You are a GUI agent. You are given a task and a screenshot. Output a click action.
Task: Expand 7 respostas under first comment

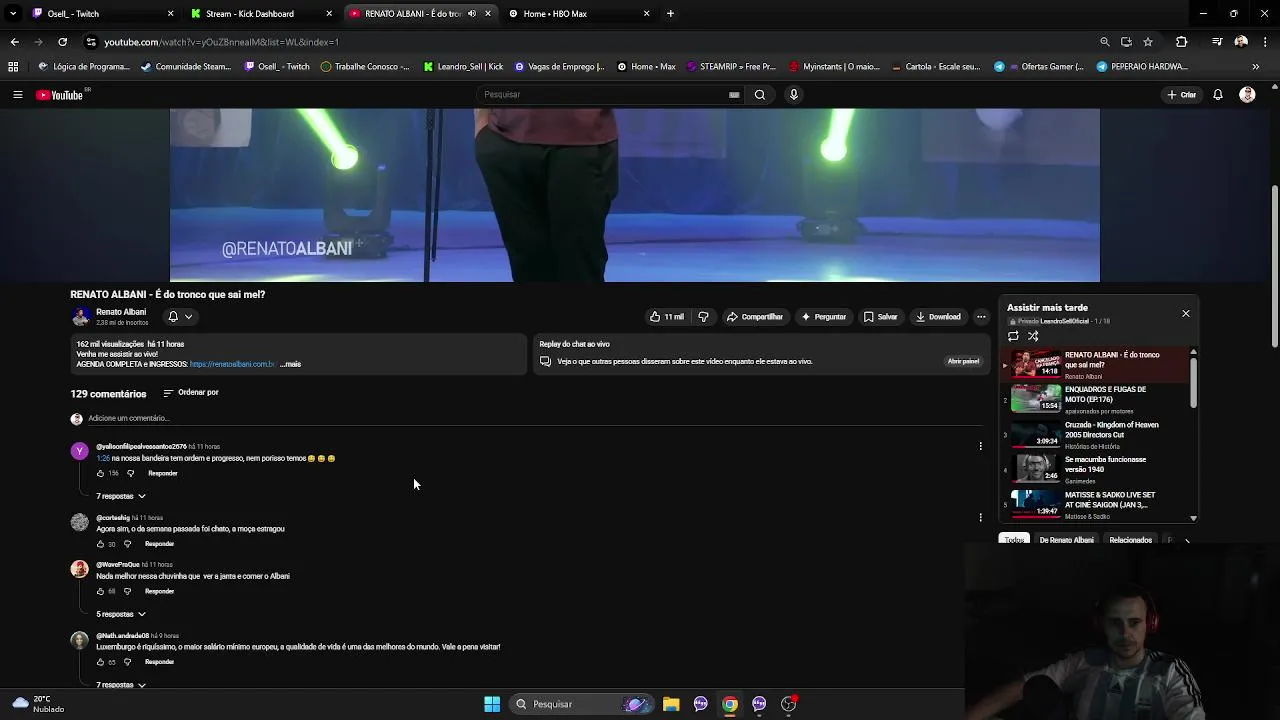(x=121, y=496)
